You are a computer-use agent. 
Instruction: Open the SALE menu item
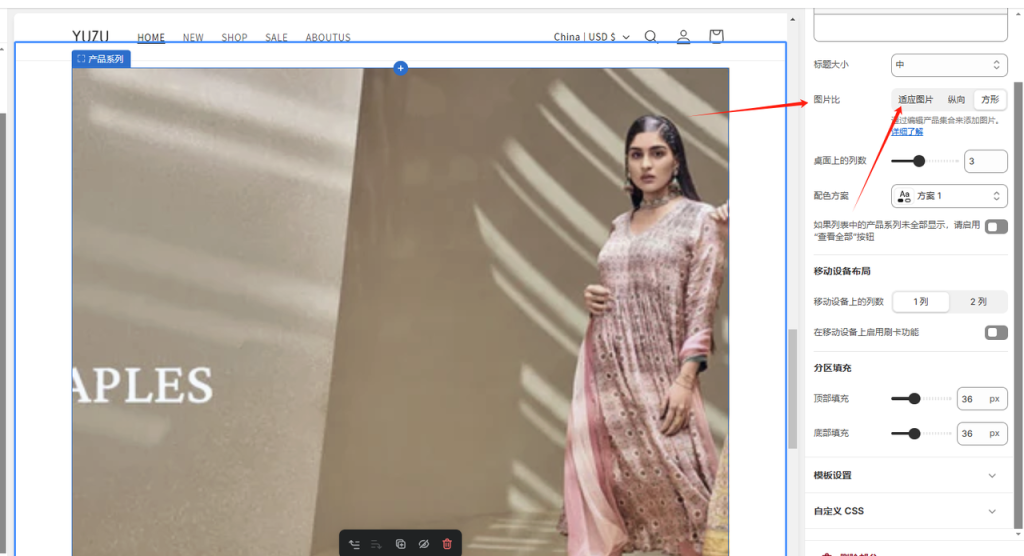pyautogui.click(x=276, y=38)
